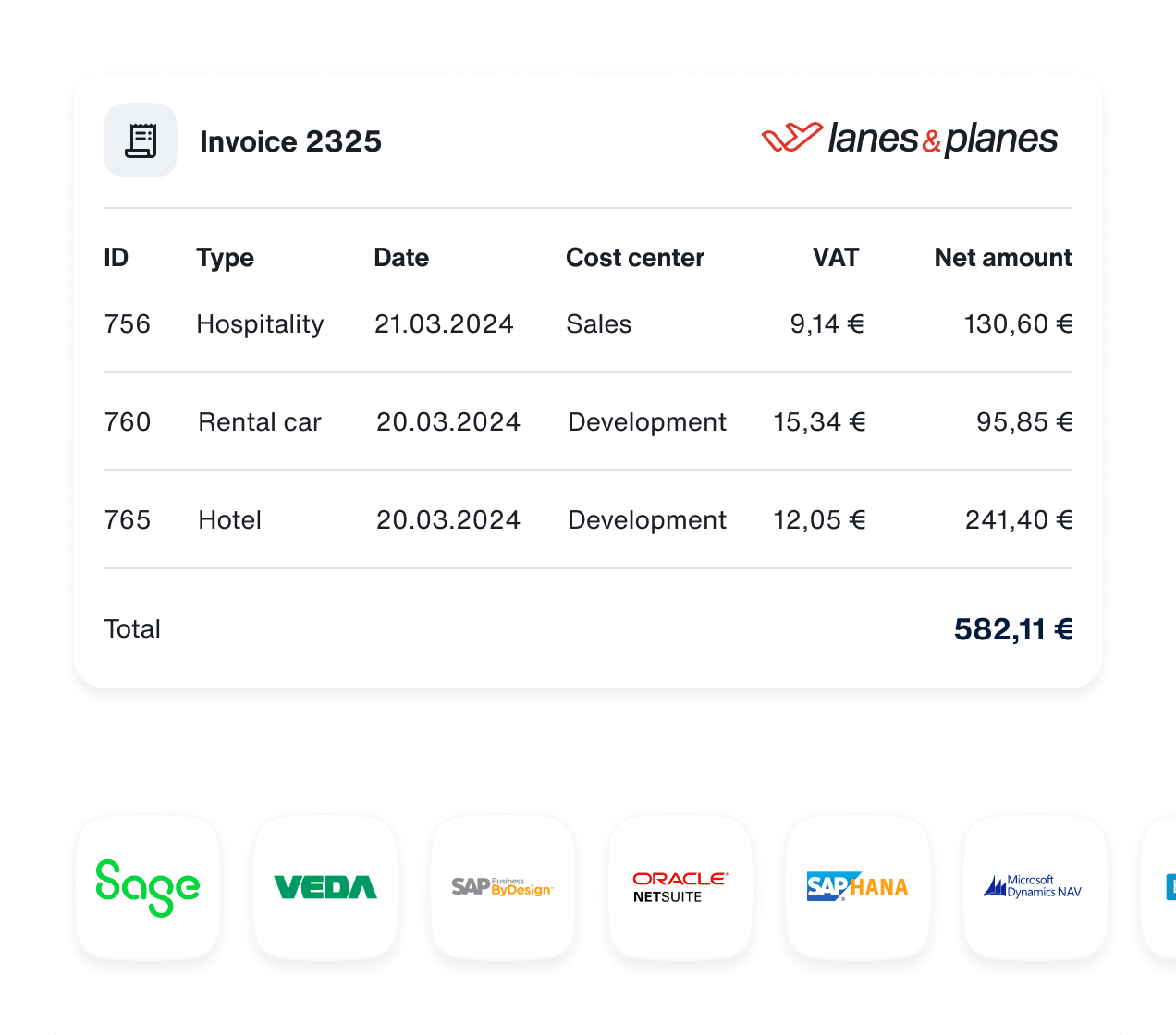Click the invoice receipt icon
The image size is (1176, 1035).
141,140
